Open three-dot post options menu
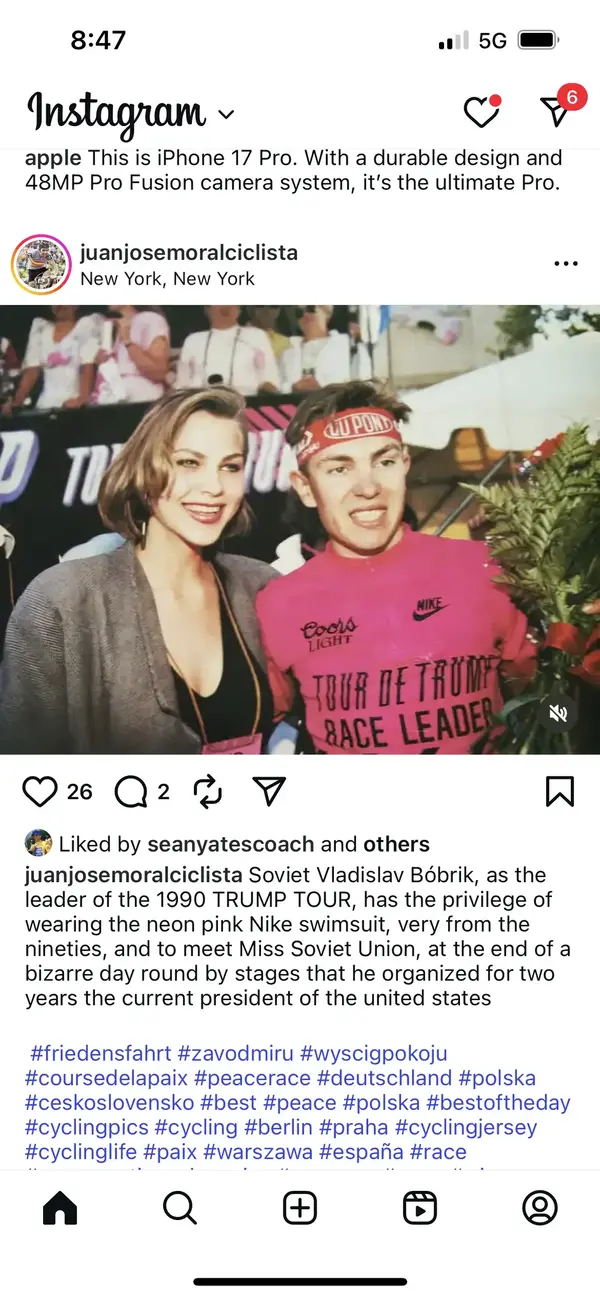 (x=566, y=264)
